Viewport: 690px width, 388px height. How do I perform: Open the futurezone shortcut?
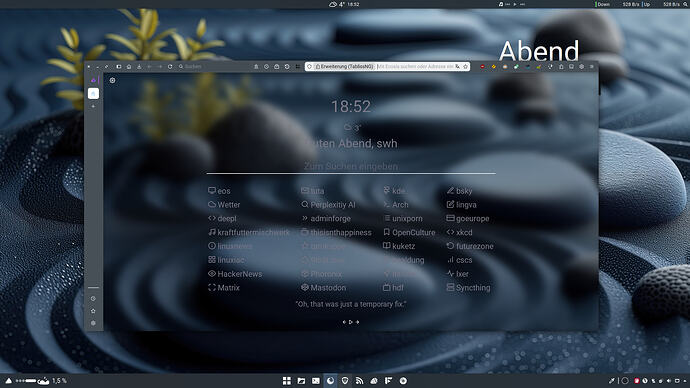click(x=470, y=246)
